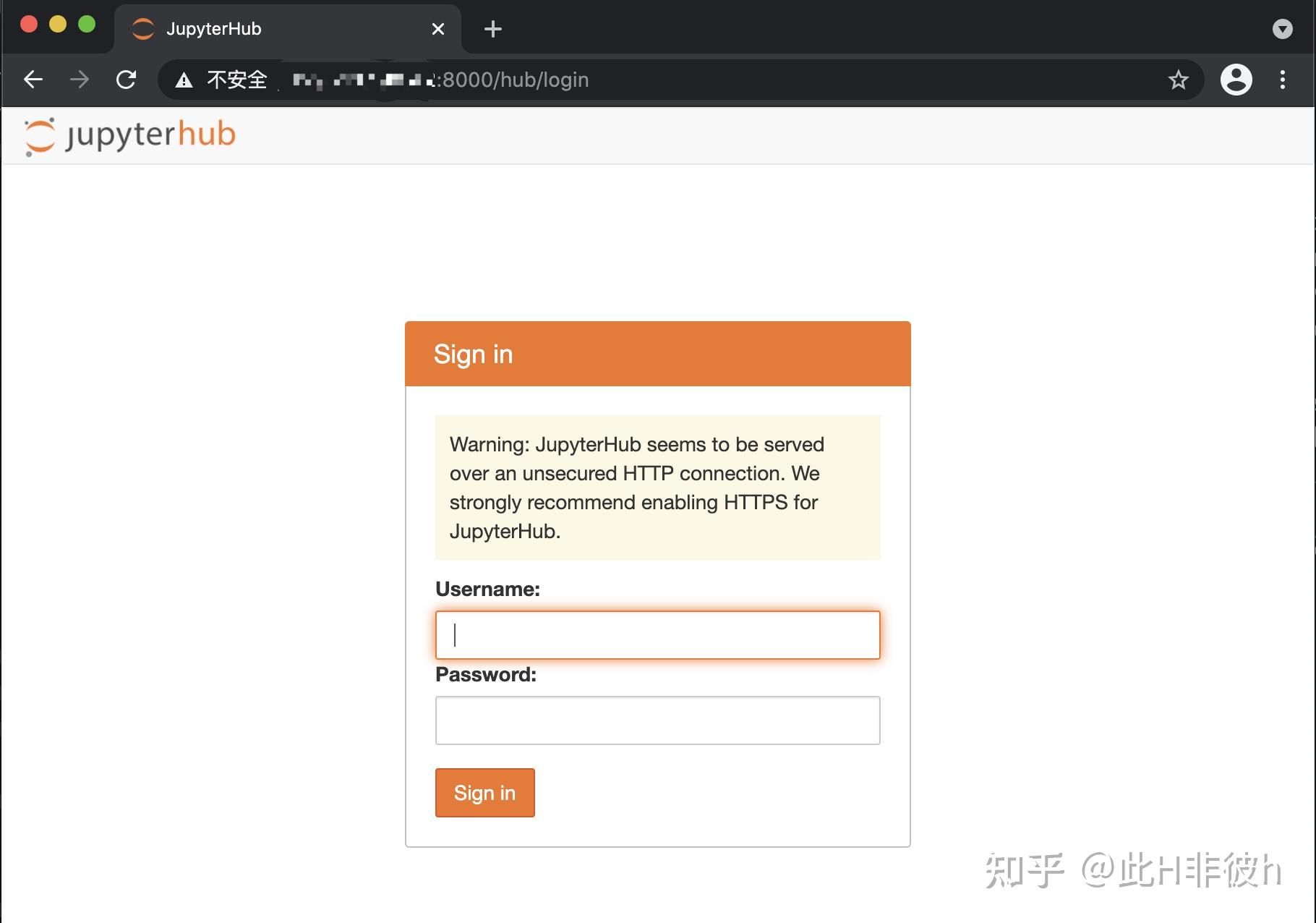Click the forward navigation arrow

[x=79, y=80]
